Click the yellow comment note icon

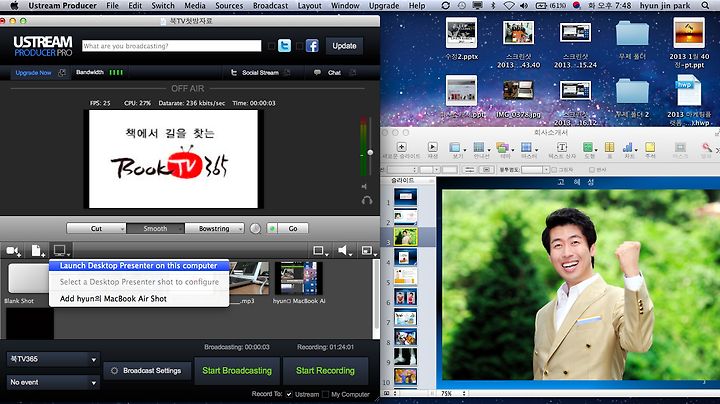(x=650, y=147)
